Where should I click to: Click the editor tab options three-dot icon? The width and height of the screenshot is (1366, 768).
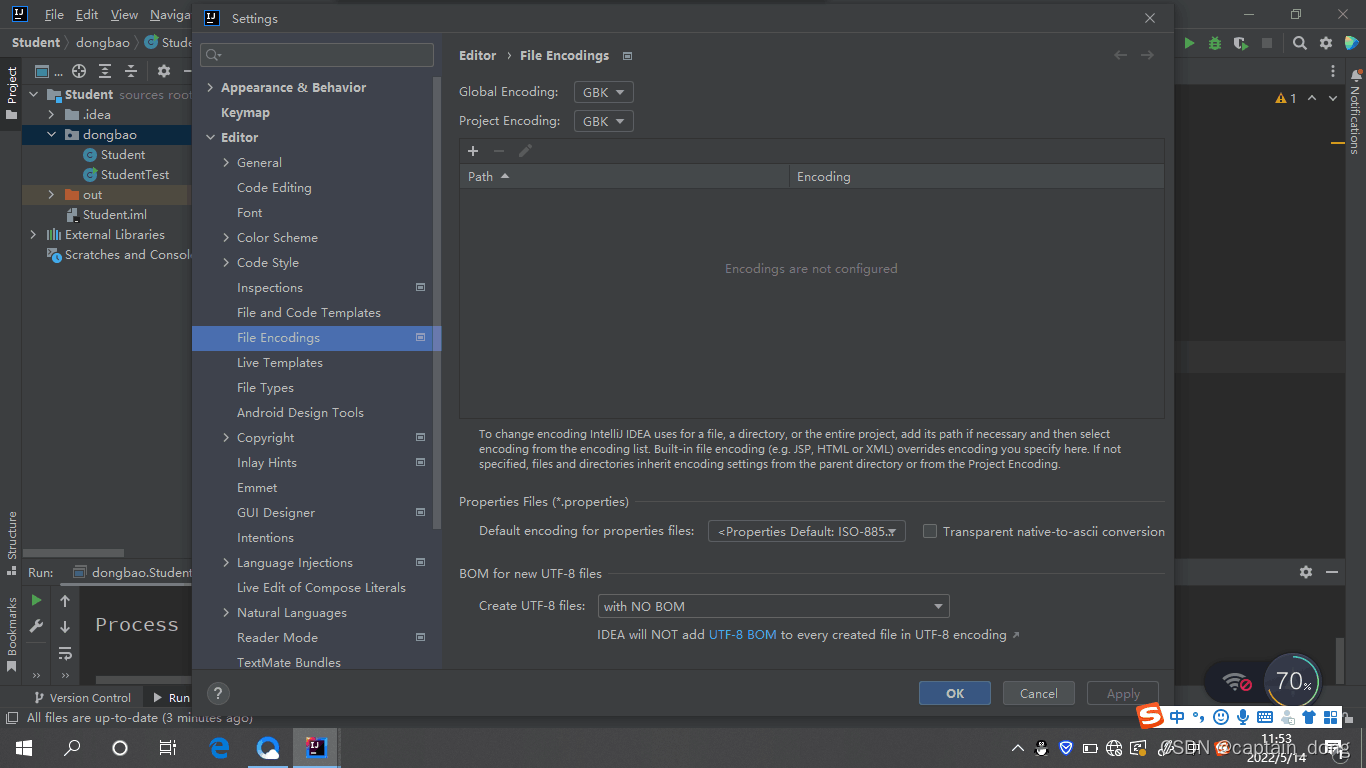click(x=1333, y=71)
